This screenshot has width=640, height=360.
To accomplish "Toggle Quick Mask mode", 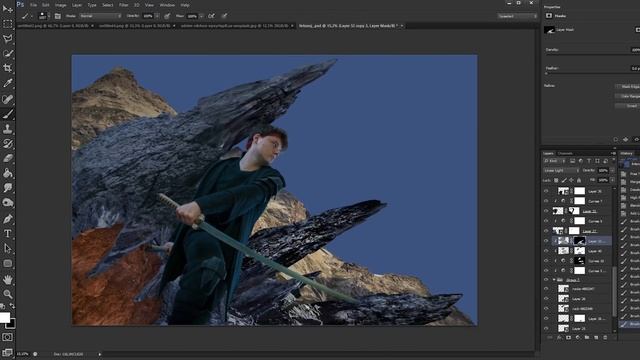I will 7,337.
